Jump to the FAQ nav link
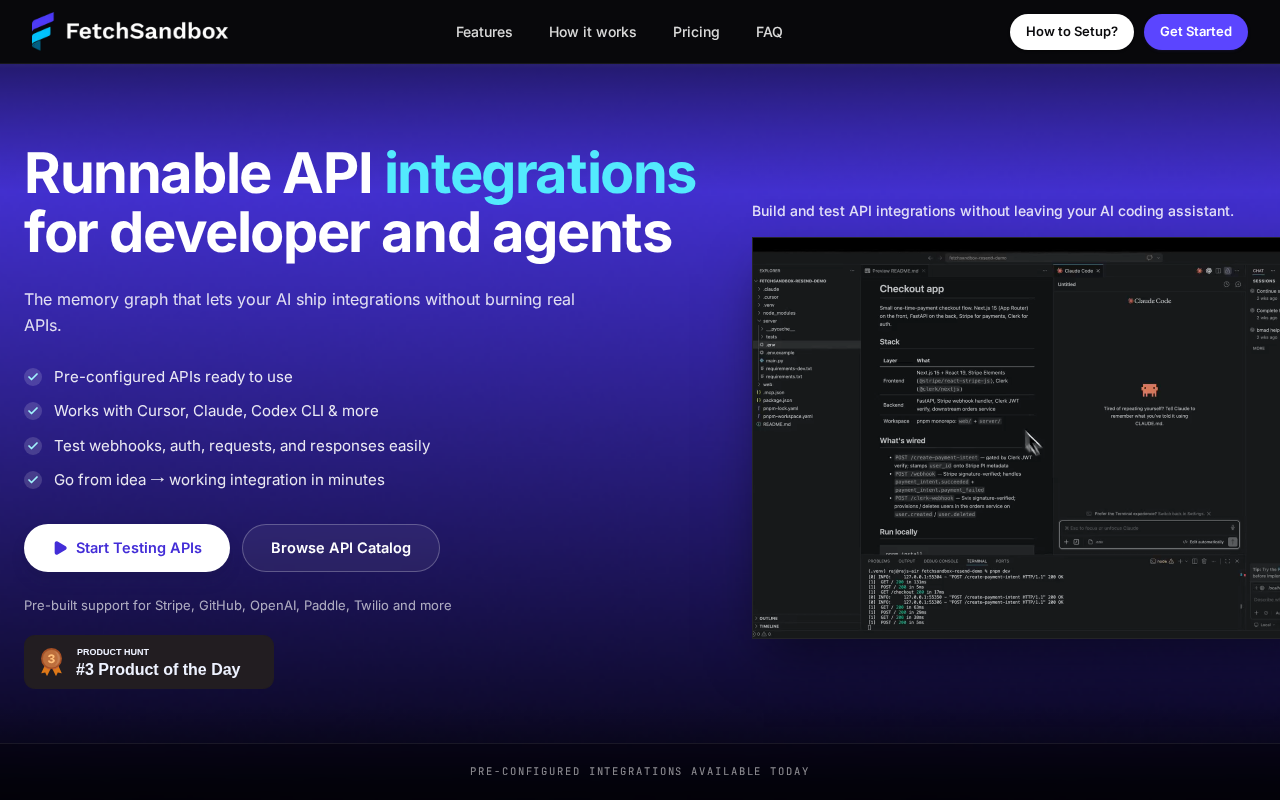 point(769,32)
